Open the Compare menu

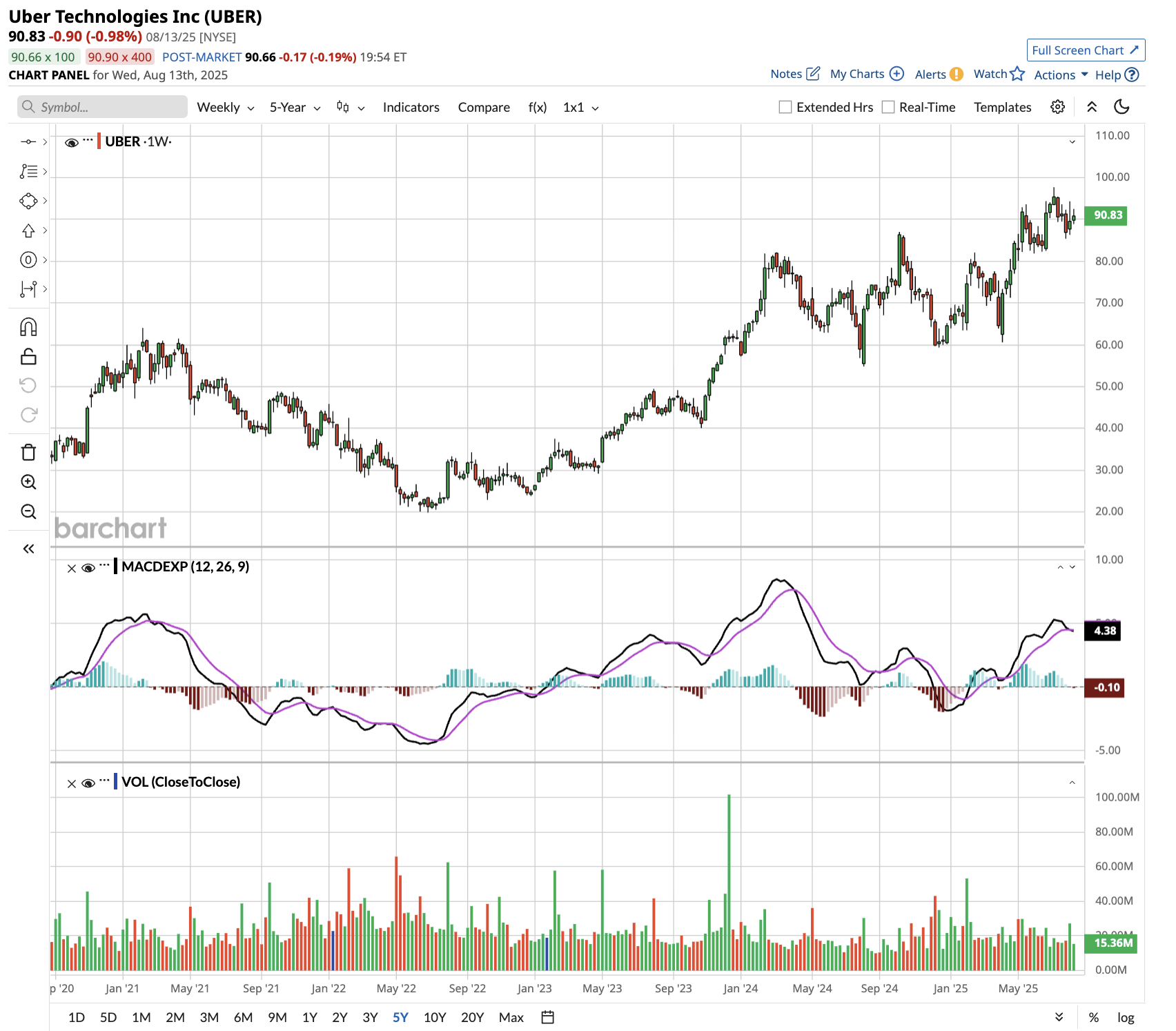click(484, 107)
